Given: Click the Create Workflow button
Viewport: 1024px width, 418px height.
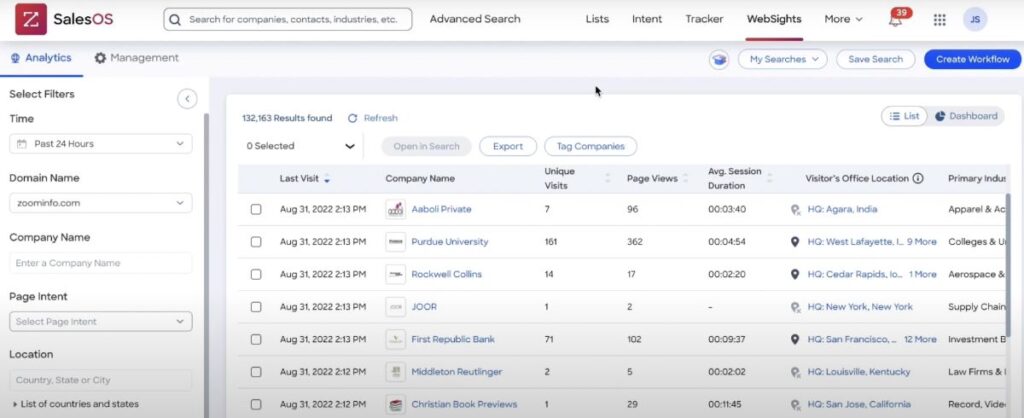Looking at the screenshot, I should tap(972, 59).
